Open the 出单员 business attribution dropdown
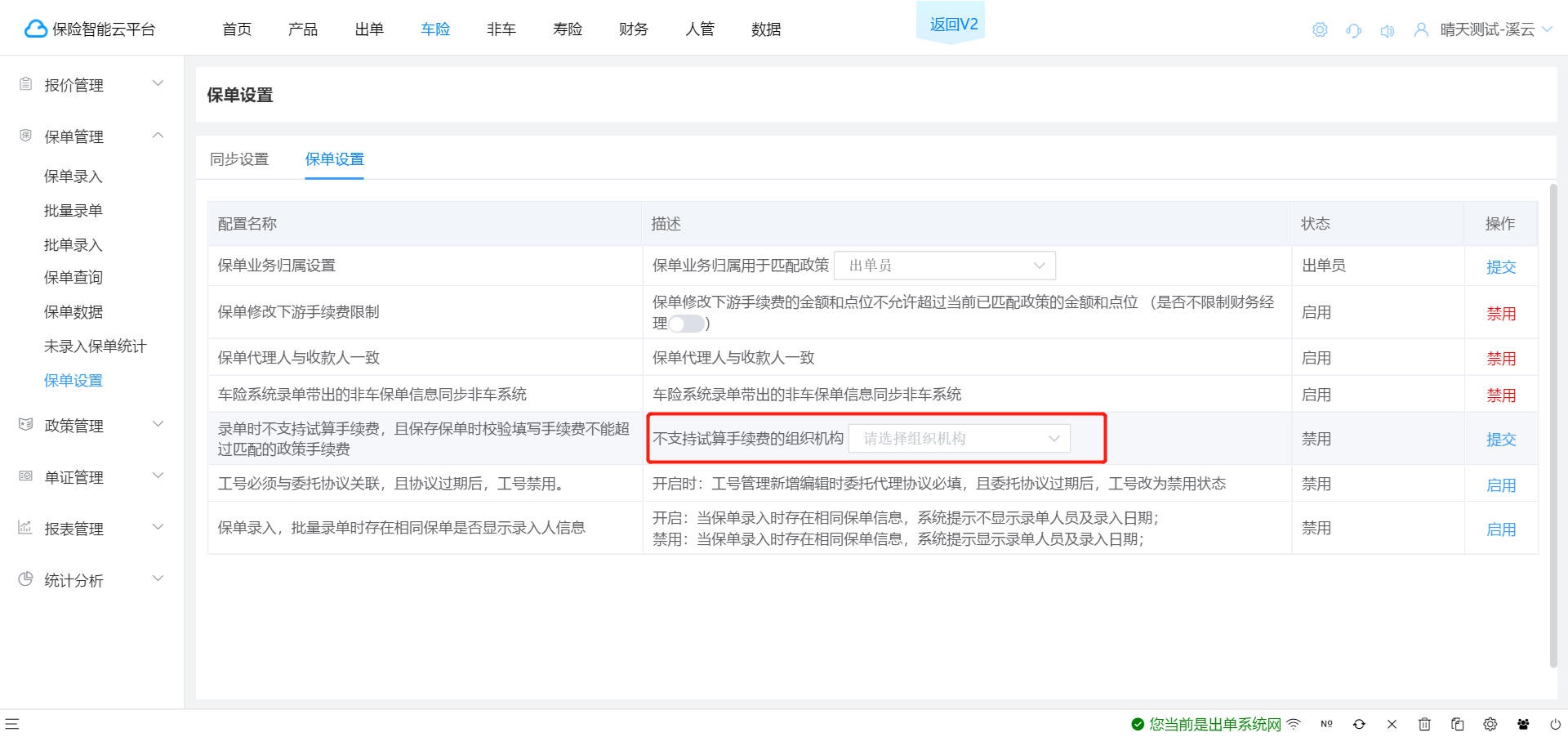 click(x=945, y=266)
